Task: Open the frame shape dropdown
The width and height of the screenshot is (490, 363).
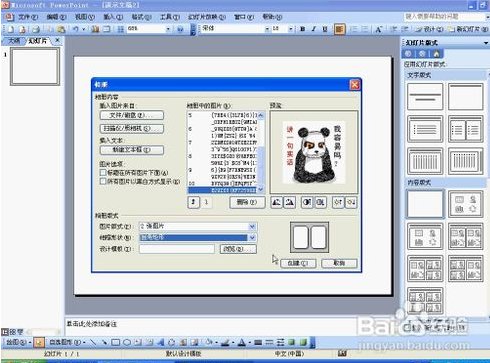Action: coord(252,237)
